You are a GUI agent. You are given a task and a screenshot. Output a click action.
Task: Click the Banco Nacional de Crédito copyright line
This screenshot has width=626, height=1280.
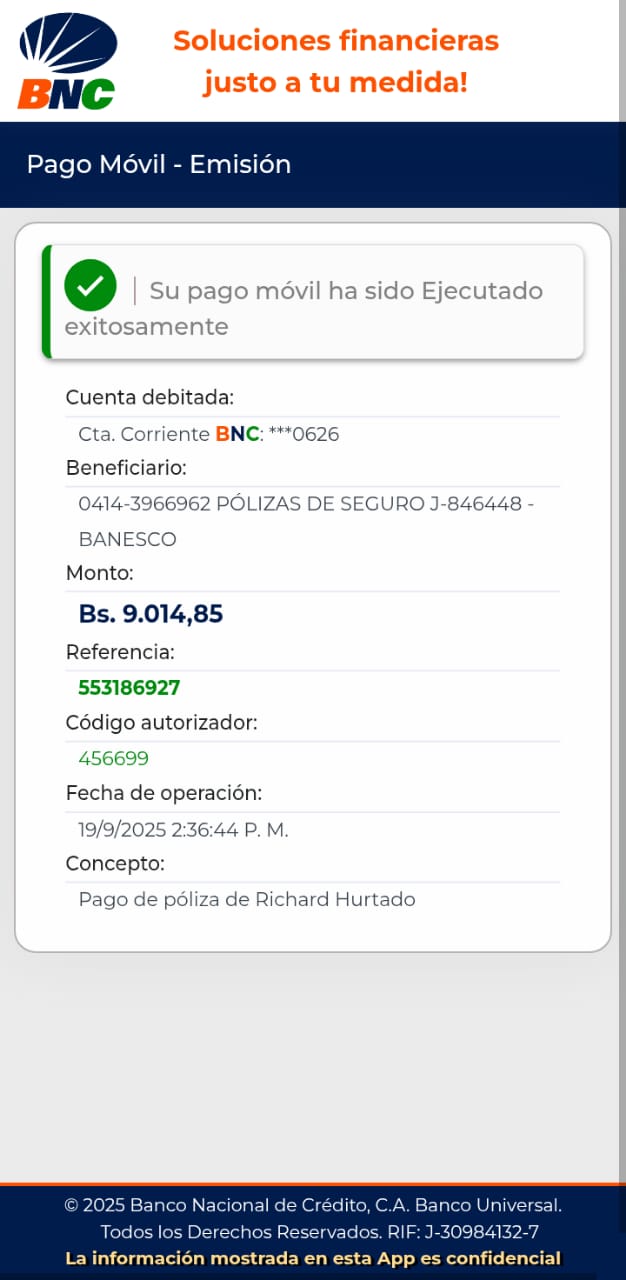(x=313, y=1205)
